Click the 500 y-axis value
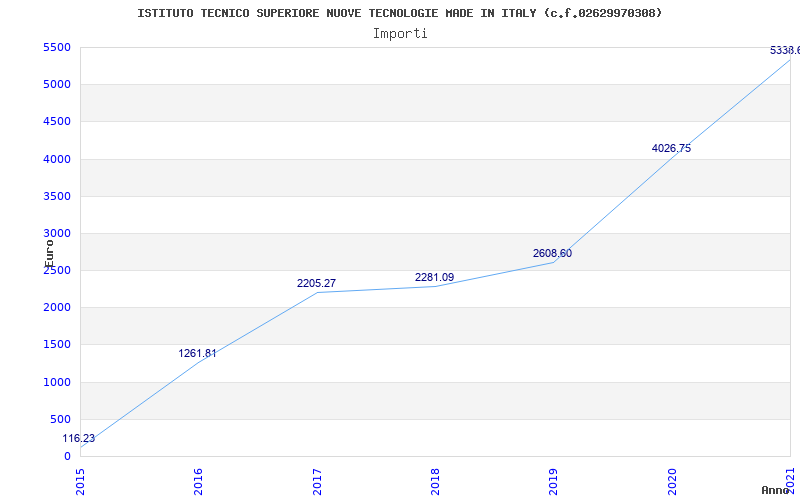Image resolution: width=800 pixels, height=500 pixels. pyautogui.click(x=61, y=419)
